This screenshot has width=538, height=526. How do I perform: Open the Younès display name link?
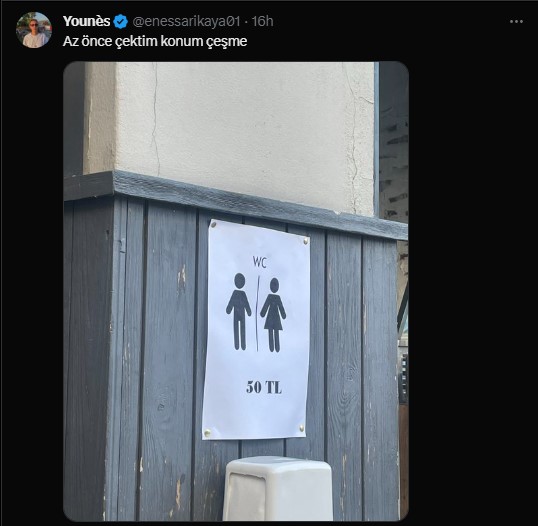[86, 21]
